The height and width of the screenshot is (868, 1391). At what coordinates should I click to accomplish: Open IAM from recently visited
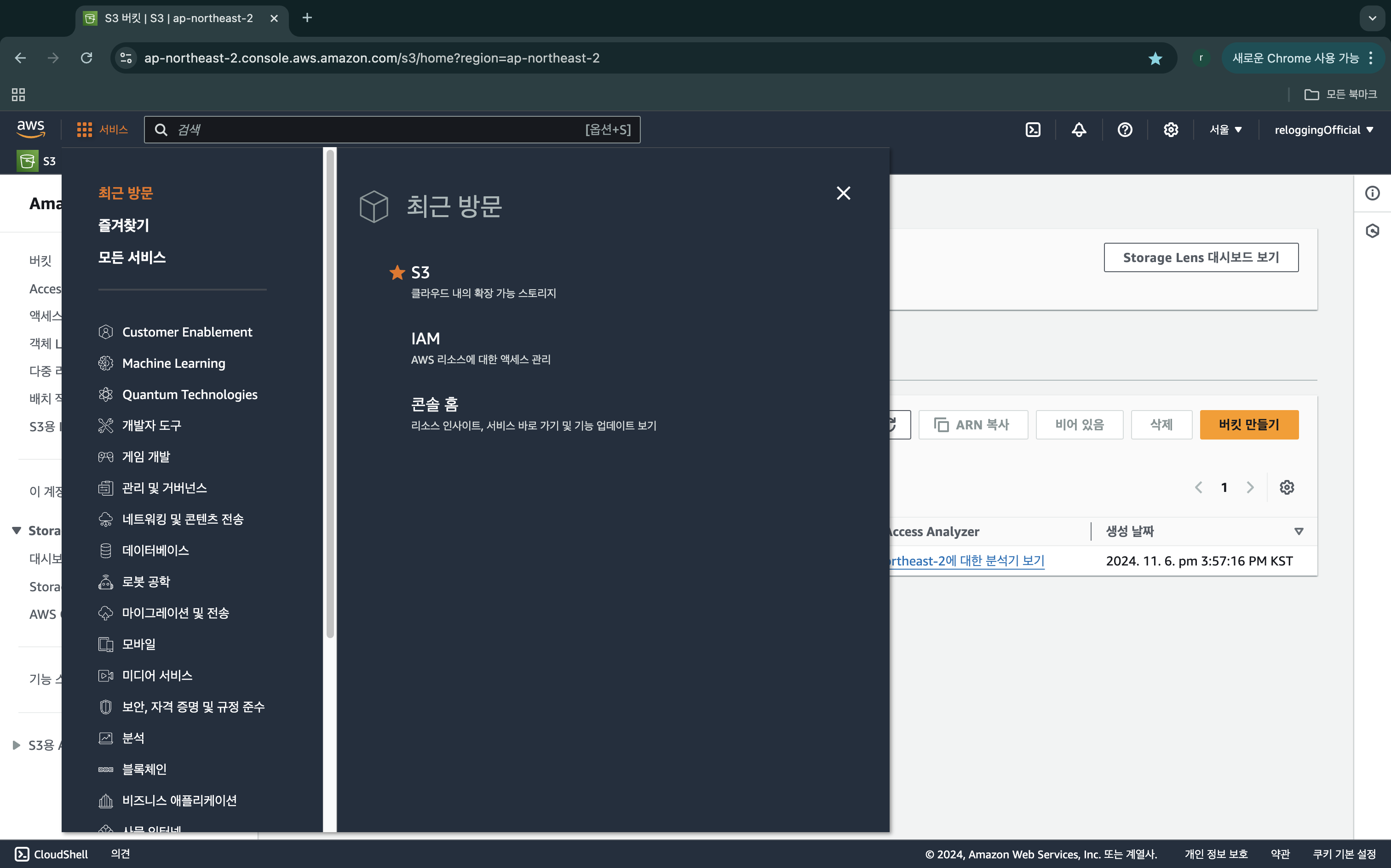425,339
